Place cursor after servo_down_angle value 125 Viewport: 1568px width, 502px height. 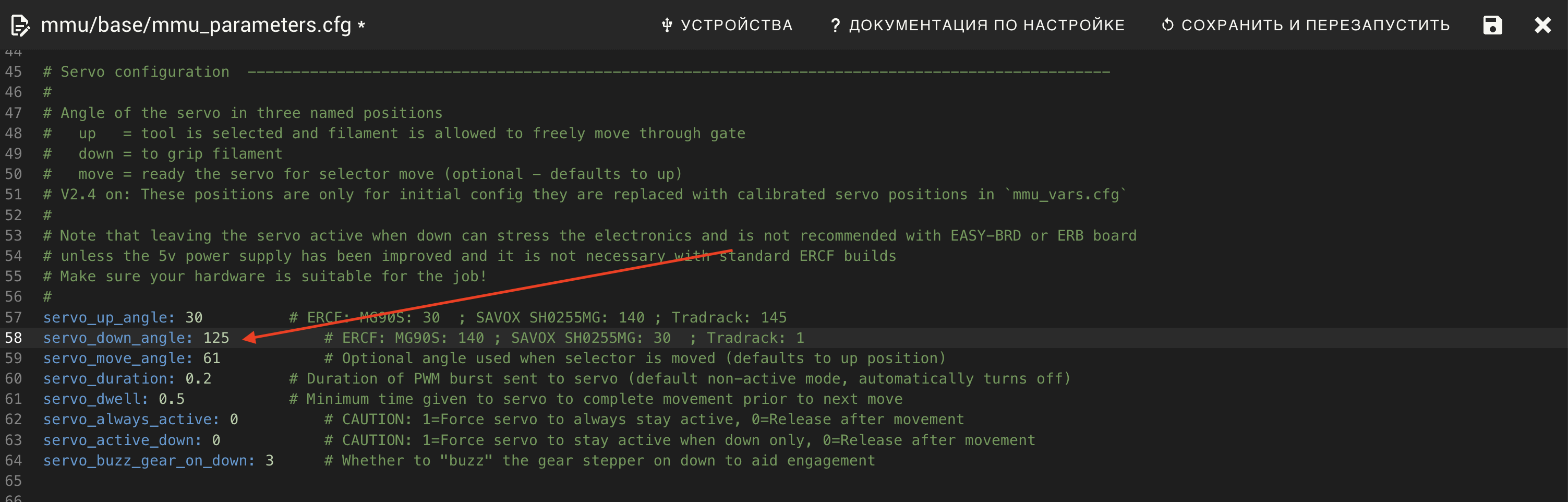(x=230, y=338)
